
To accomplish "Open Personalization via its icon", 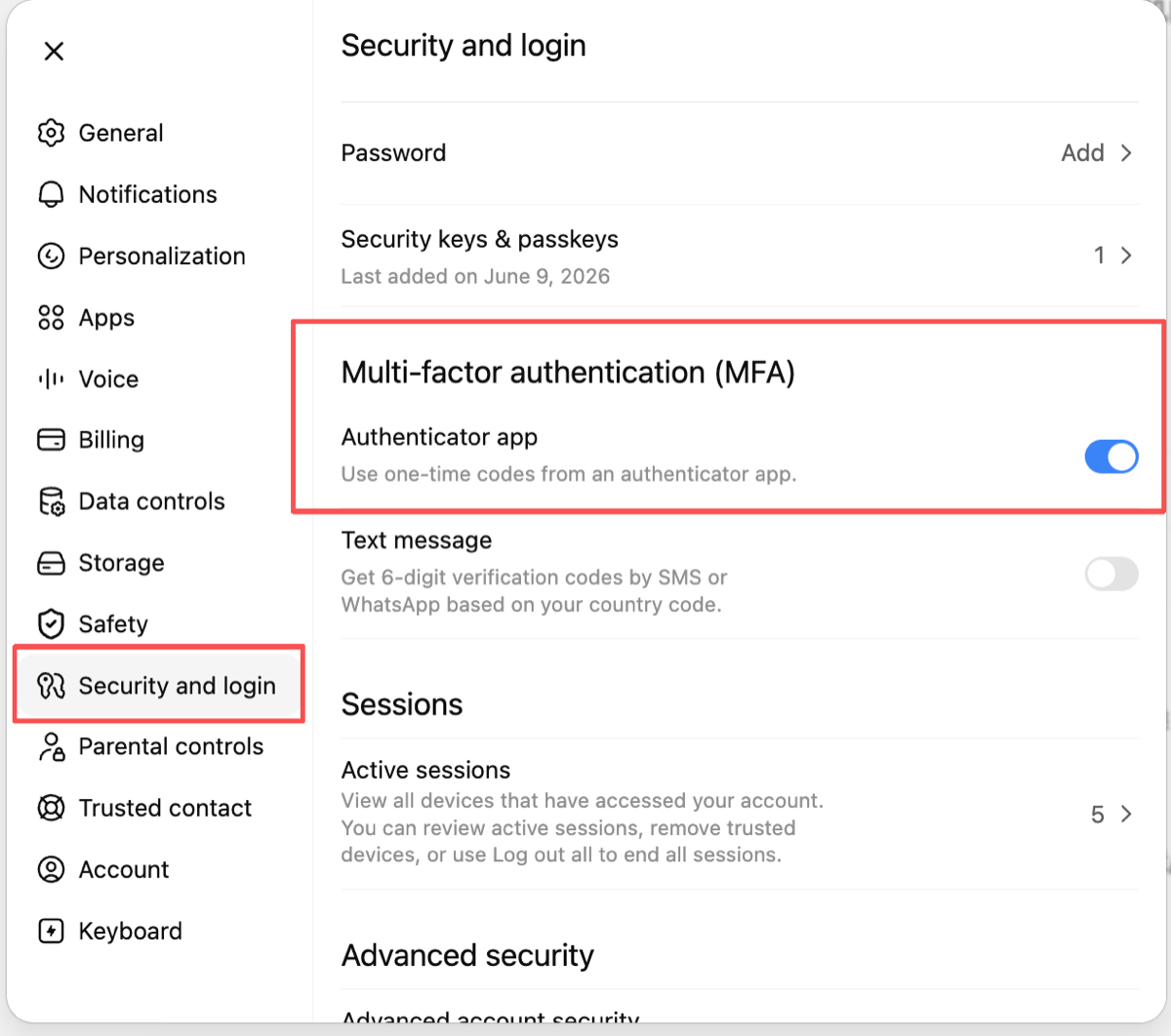I will pos(51,256).
